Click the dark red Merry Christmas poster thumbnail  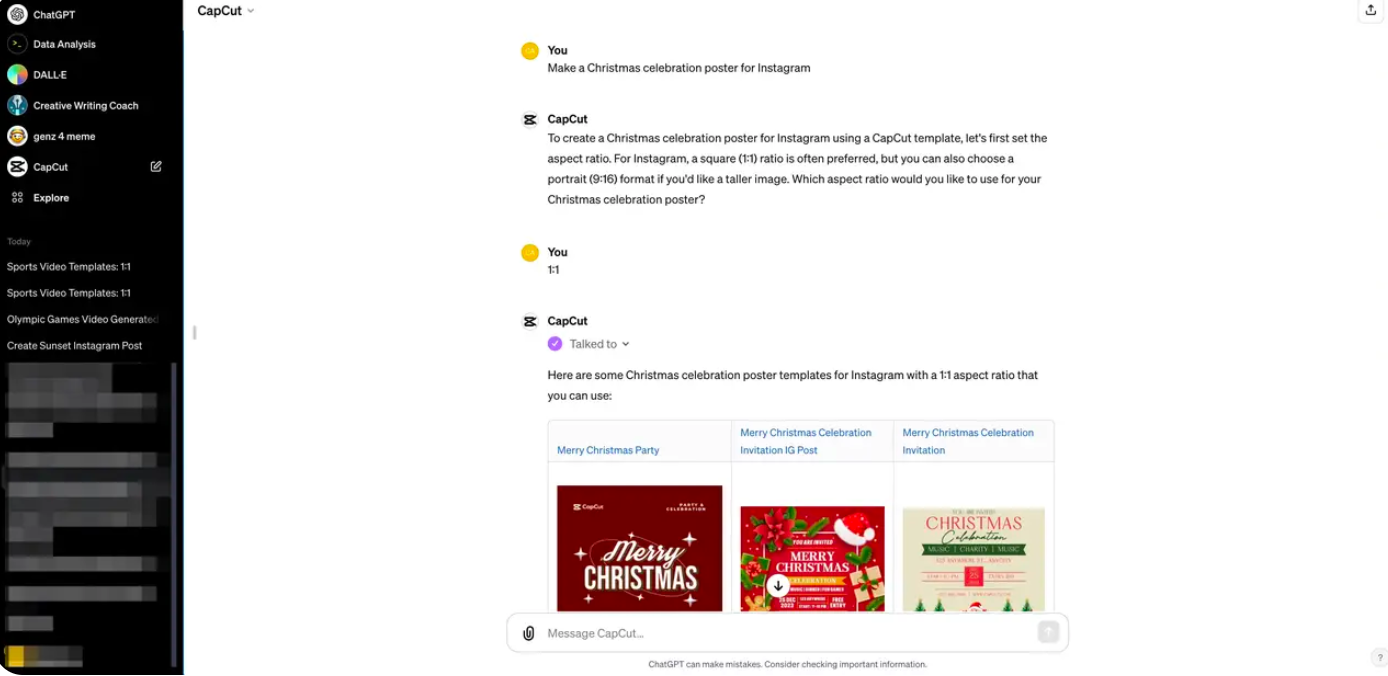coord(639,548)
